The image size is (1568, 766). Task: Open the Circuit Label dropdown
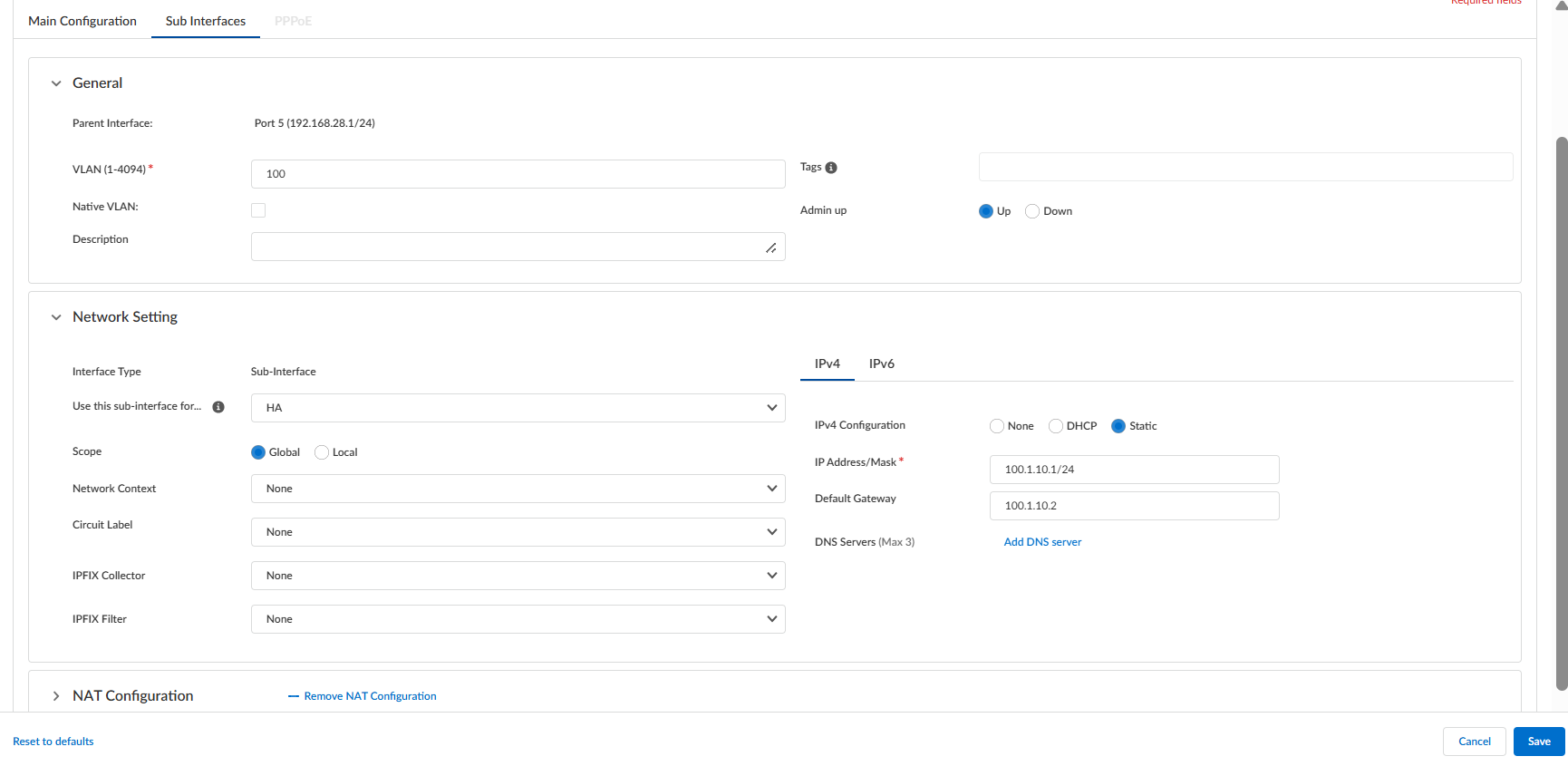click(x=518, y=532)
